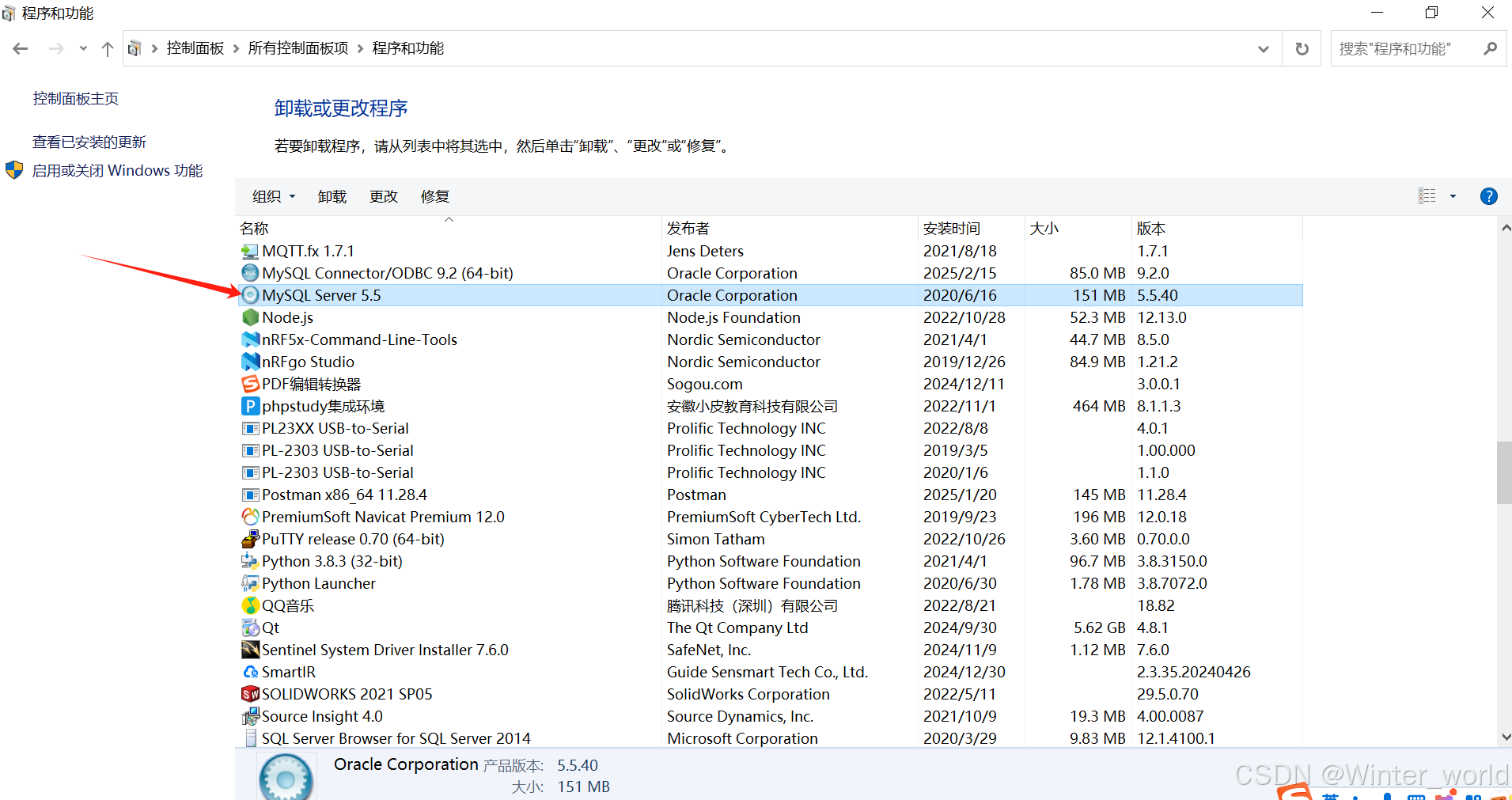Screen dimensions: 1512x800
Task: Sort by the 版本 column header
Action: pyautogui.click(x=1217, y=229)
